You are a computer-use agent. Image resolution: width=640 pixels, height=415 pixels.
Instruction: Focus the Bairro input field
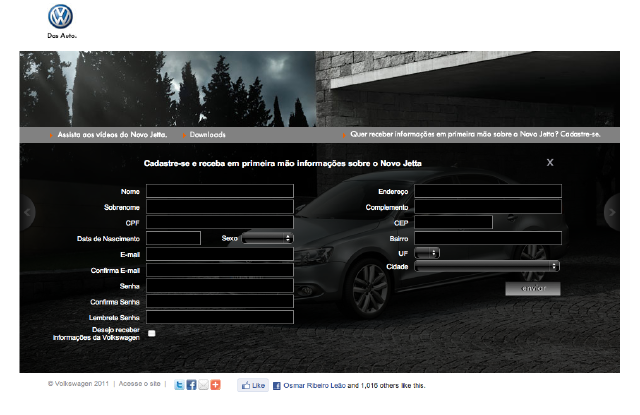[488, 238]
